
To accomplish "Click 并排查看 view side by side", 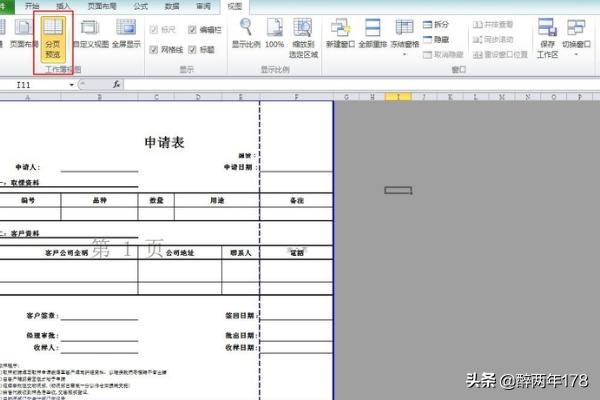I will (493, 24).
